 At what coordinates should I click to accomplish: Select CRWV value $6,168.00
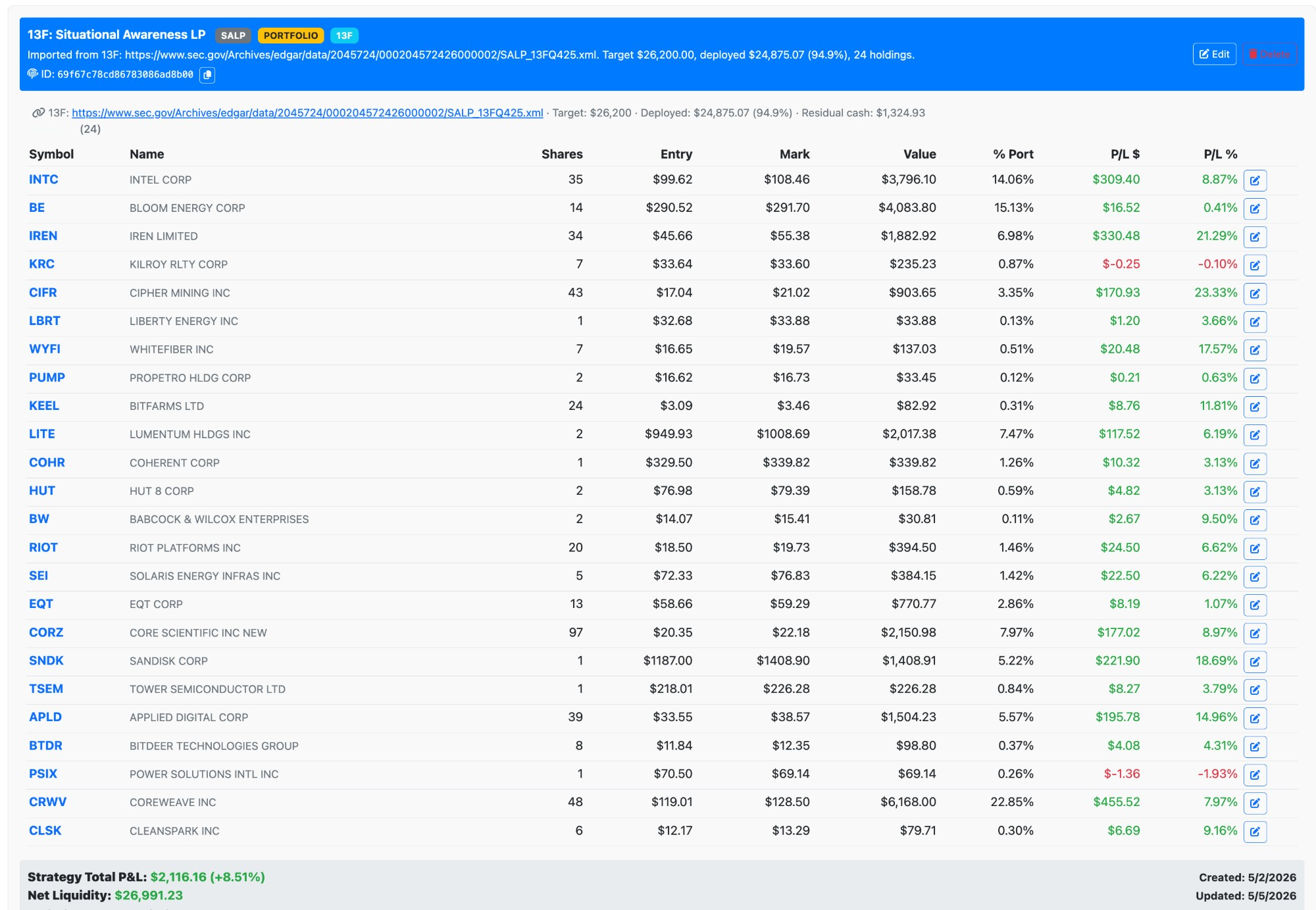tap(908, 801)
